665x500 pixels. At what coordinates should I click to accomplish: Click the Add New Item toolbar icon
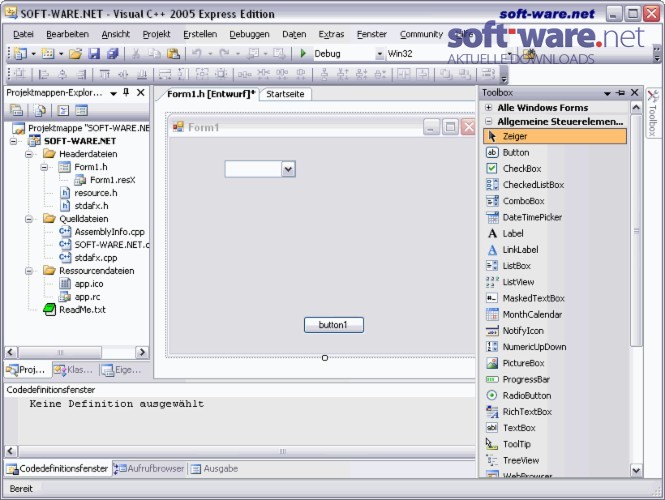tap(48, 53)
